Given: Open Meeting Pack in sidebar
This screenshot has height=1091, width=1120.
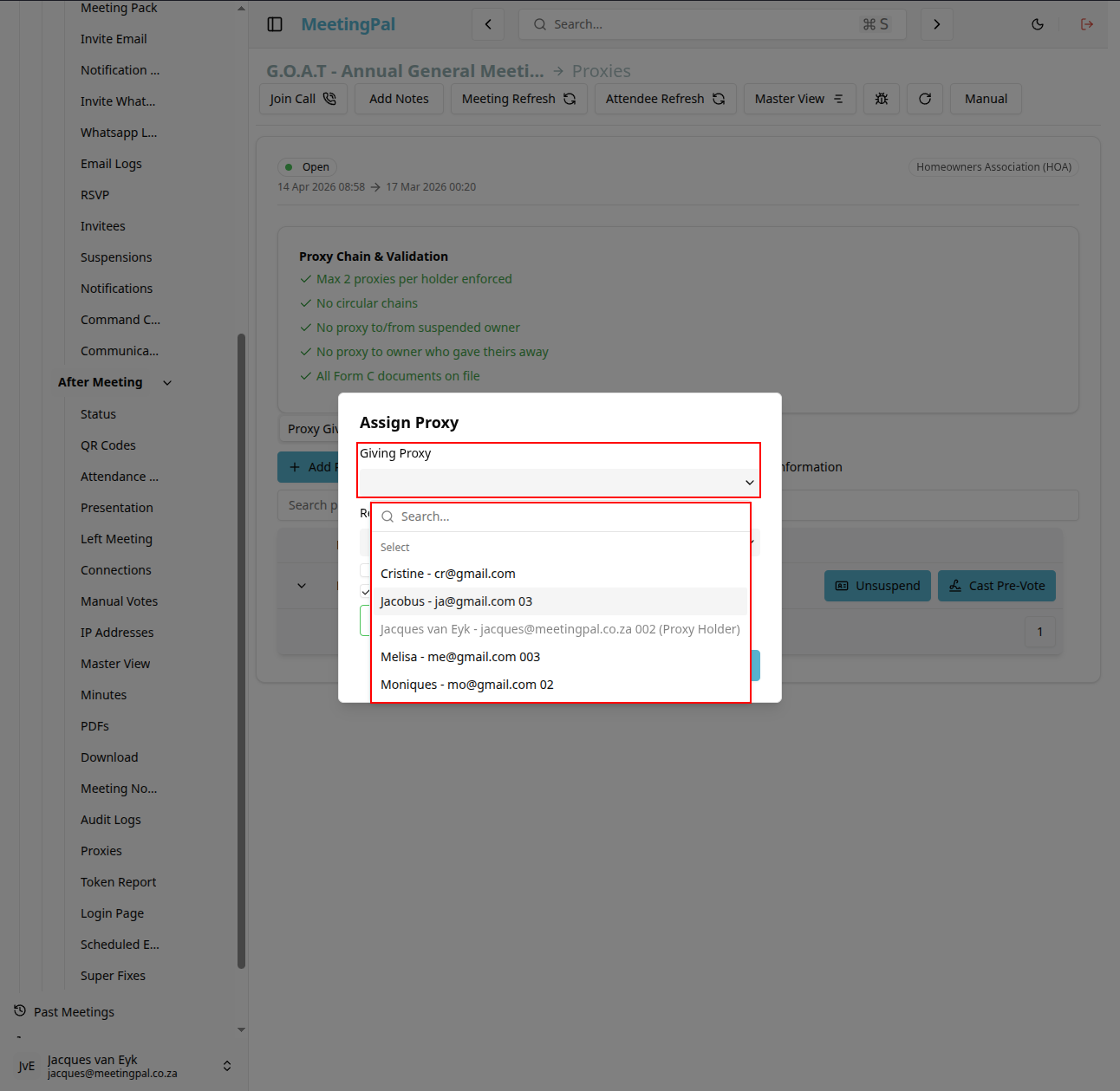Looking at the screenshot, I should click(x=119, y=8).
